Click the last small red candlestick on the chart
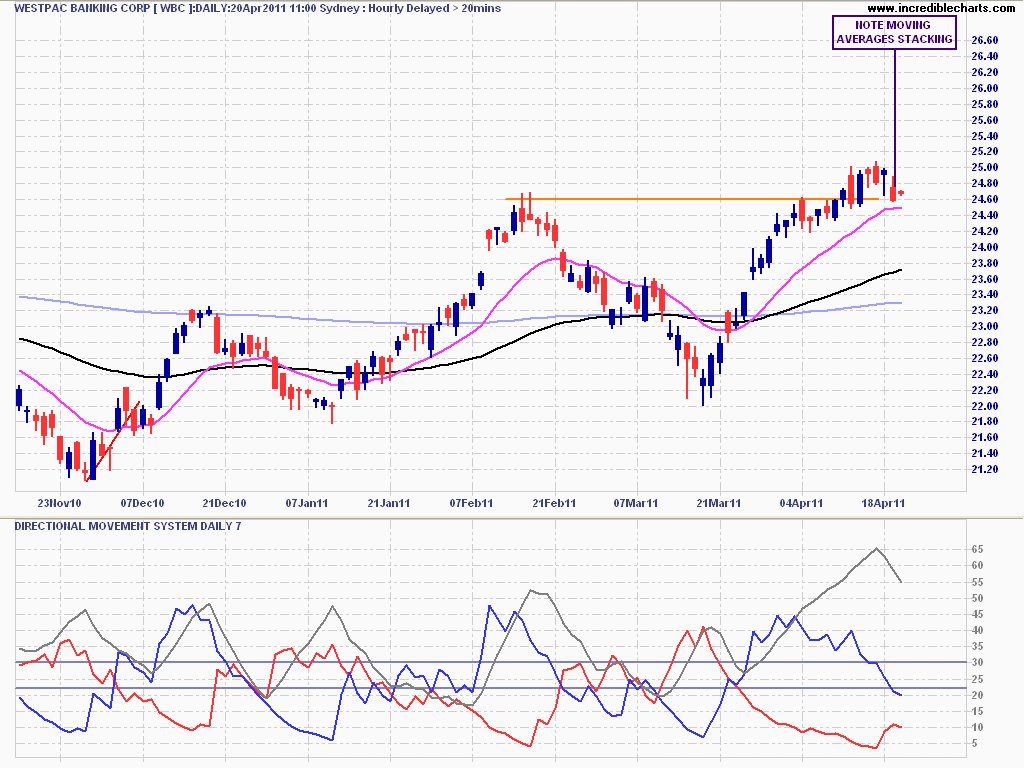The width and height of the screenshot is (1024, 768). pyautogui.click(x=901, y=193)
